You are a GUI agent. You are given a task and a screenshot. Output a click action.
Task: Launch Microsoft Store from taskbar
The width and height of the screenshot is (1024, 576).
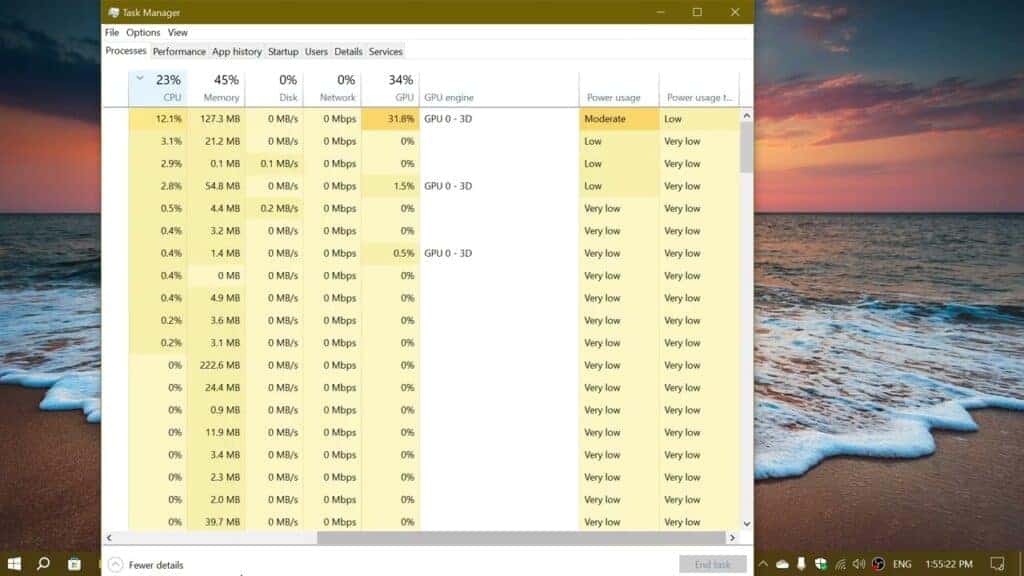(74, 564)
